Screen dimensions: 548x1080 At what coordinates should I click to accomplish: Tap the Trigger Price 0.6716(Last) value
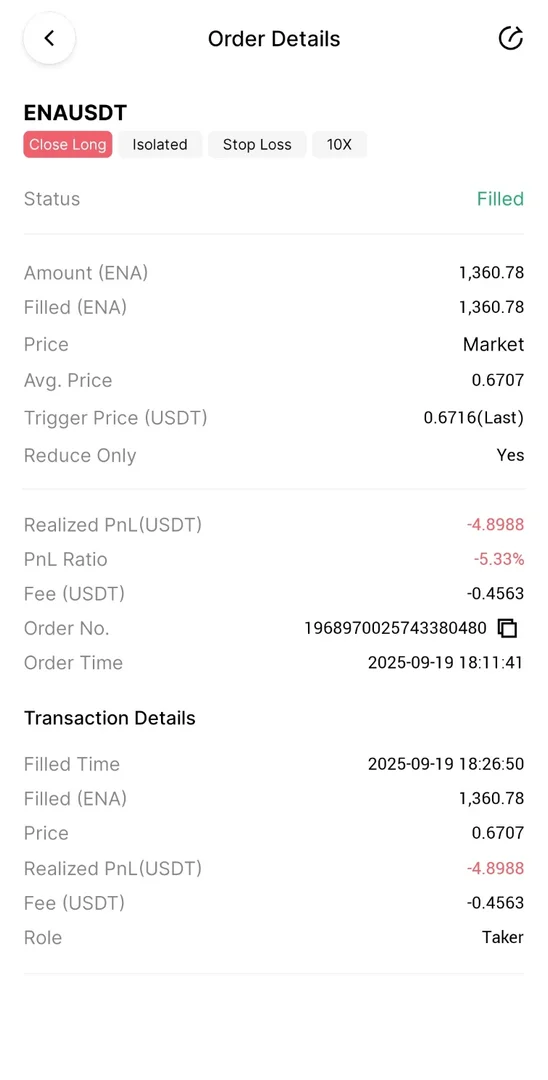(x=474, y=418)
